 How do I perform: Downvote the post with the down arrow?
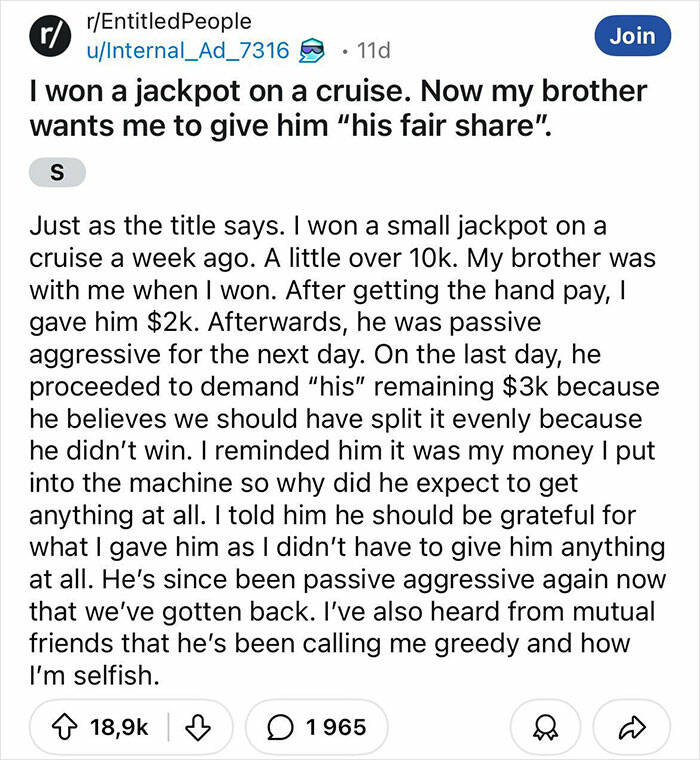[200, 726]
